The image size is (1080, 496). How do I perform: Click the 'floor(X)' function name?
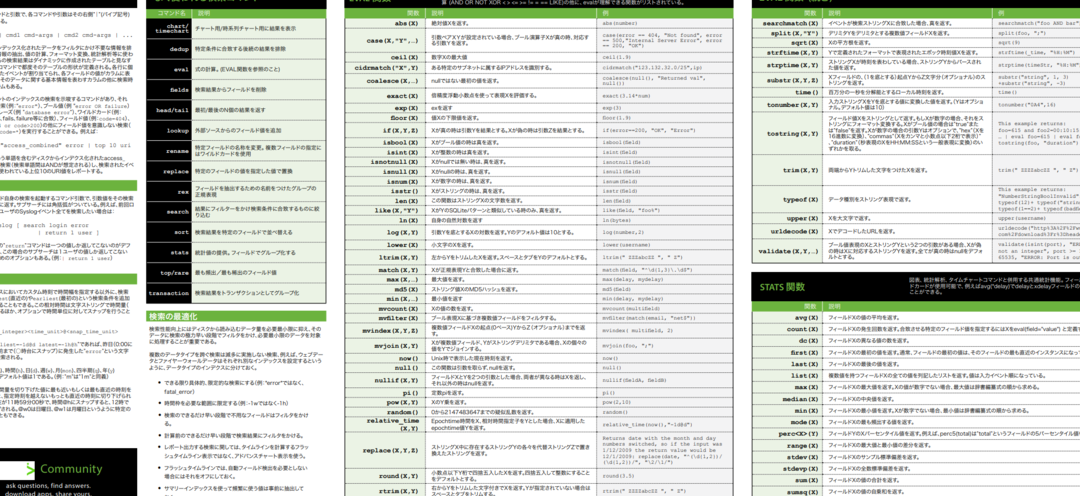click(x=402, y=118)
